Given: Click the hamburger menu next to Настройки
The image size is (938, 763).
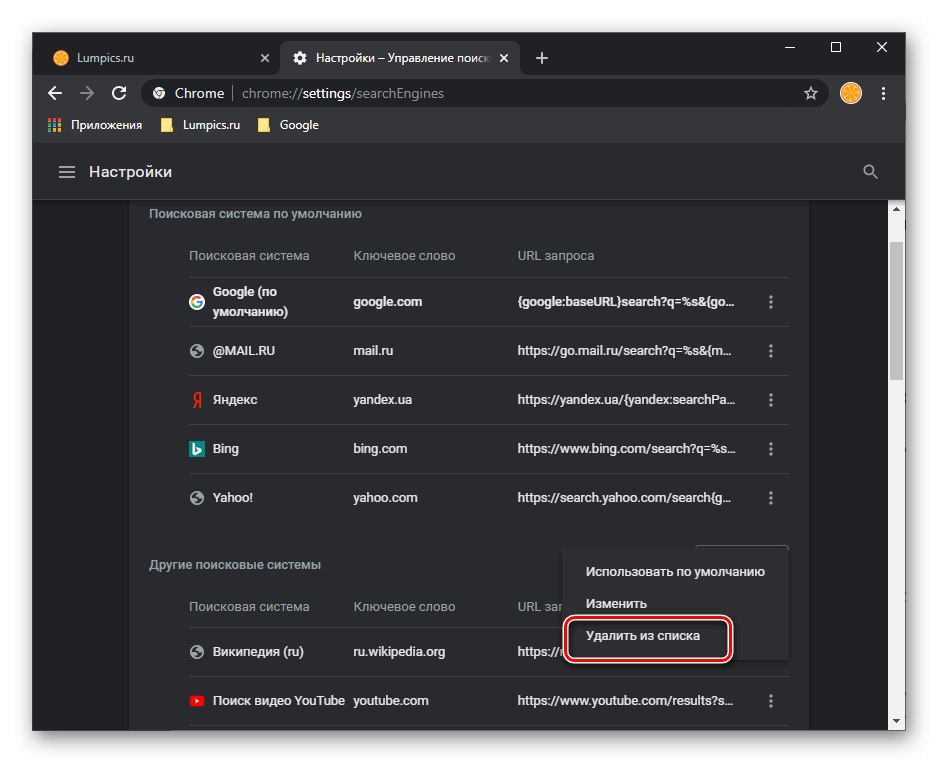Looking at the screenshot, I should (x=66, y=171).
